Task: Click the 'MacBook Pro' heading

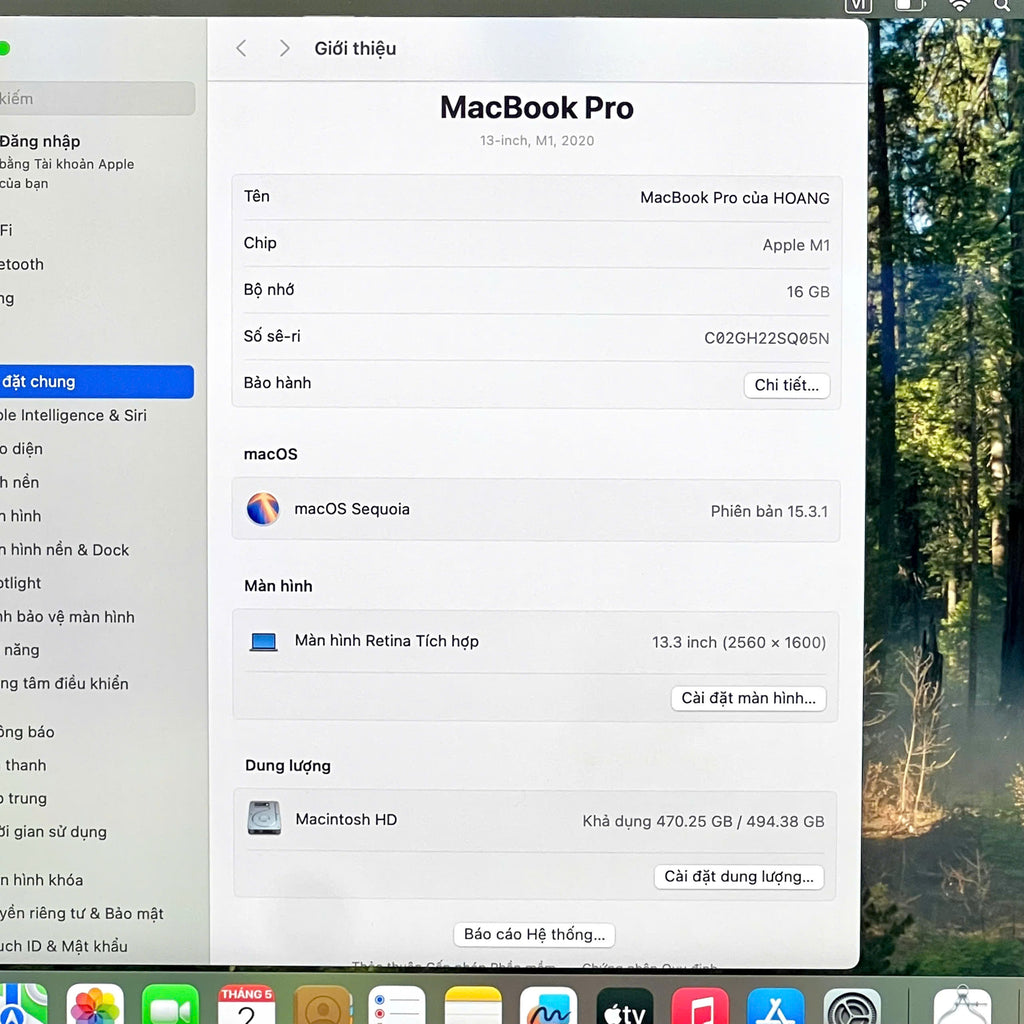Action: (537, 108)
